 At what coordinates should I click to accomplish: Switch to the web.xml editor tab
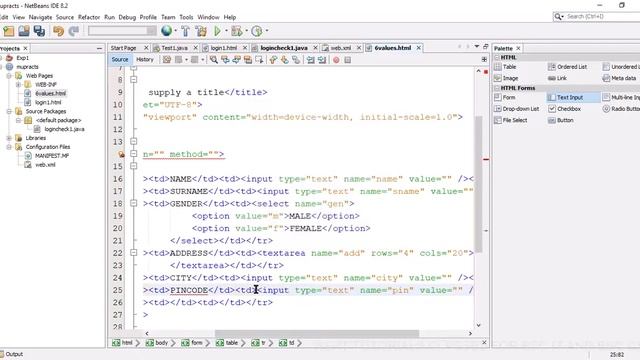(341, 48)
